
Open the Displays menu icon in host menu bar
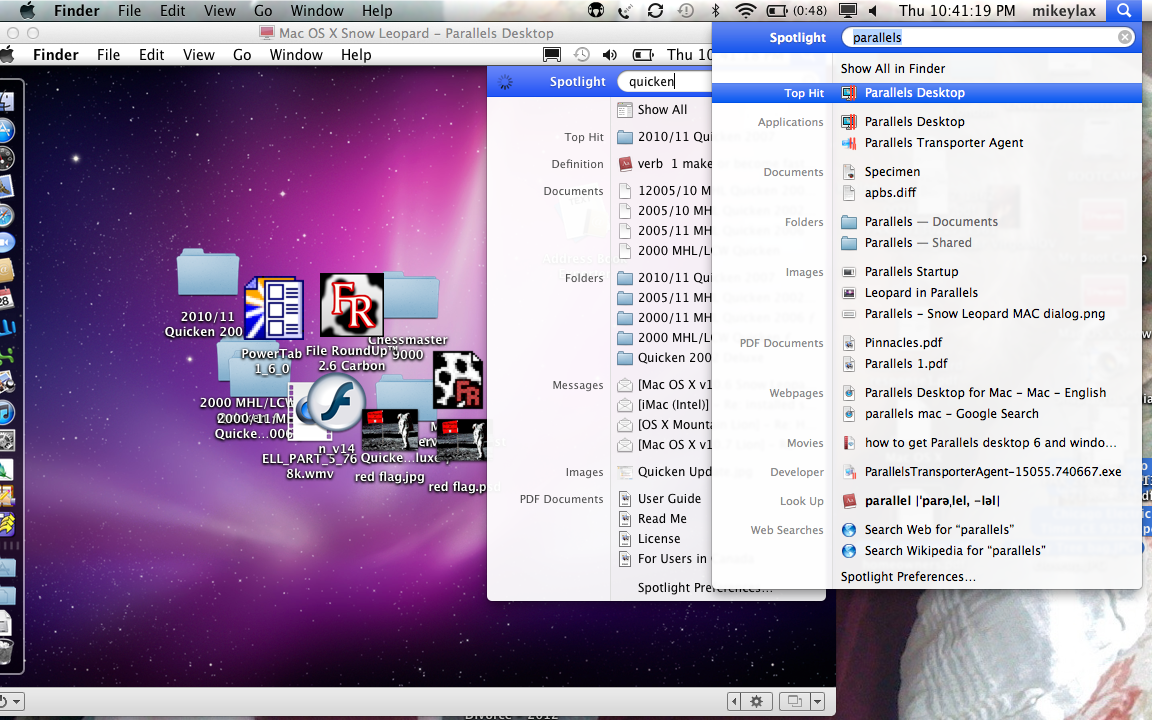point(848,10)
